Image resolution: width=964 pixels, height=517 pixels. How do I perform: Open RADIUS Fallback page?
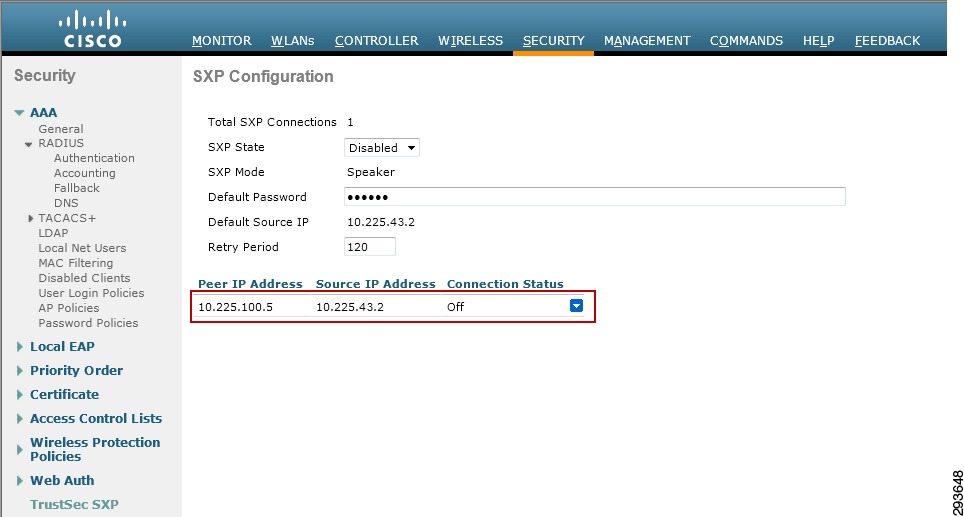coord(76,187)
